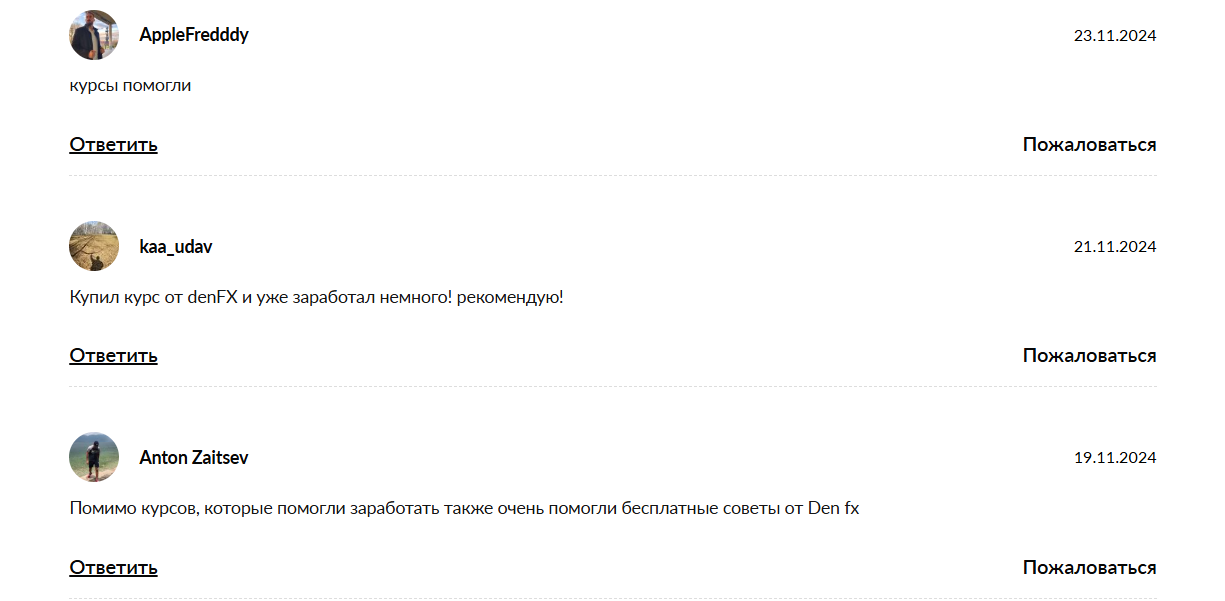
Task: Click AppleFredddy's profile avatar
Action: (x=94, y=35)
